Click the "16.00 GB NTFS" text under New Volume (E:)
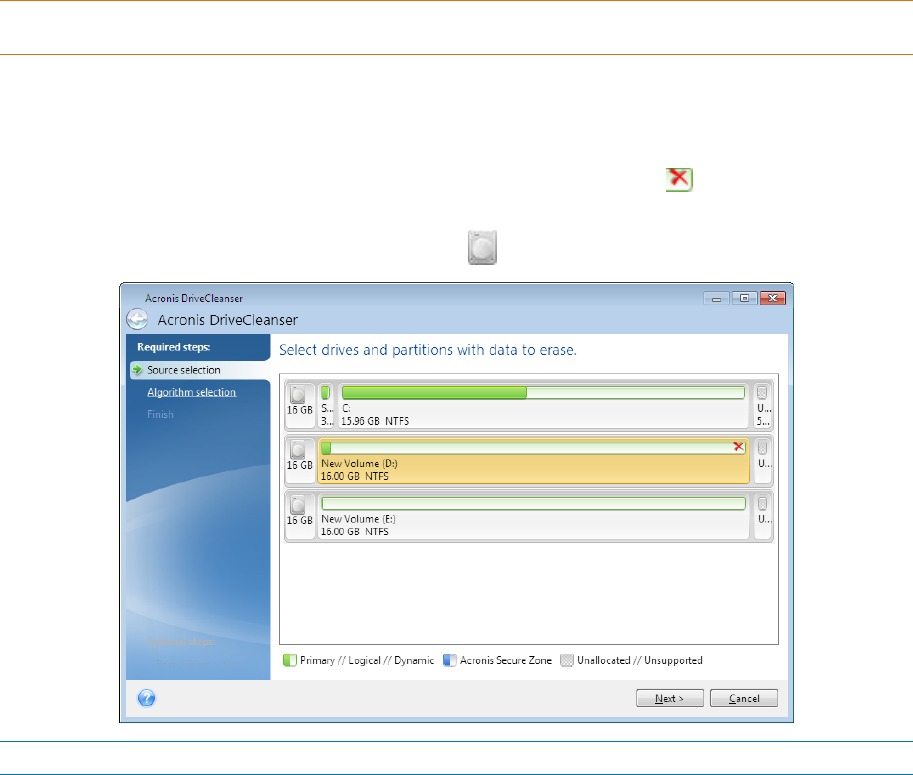The image size is (913, 775). (355, 532)
